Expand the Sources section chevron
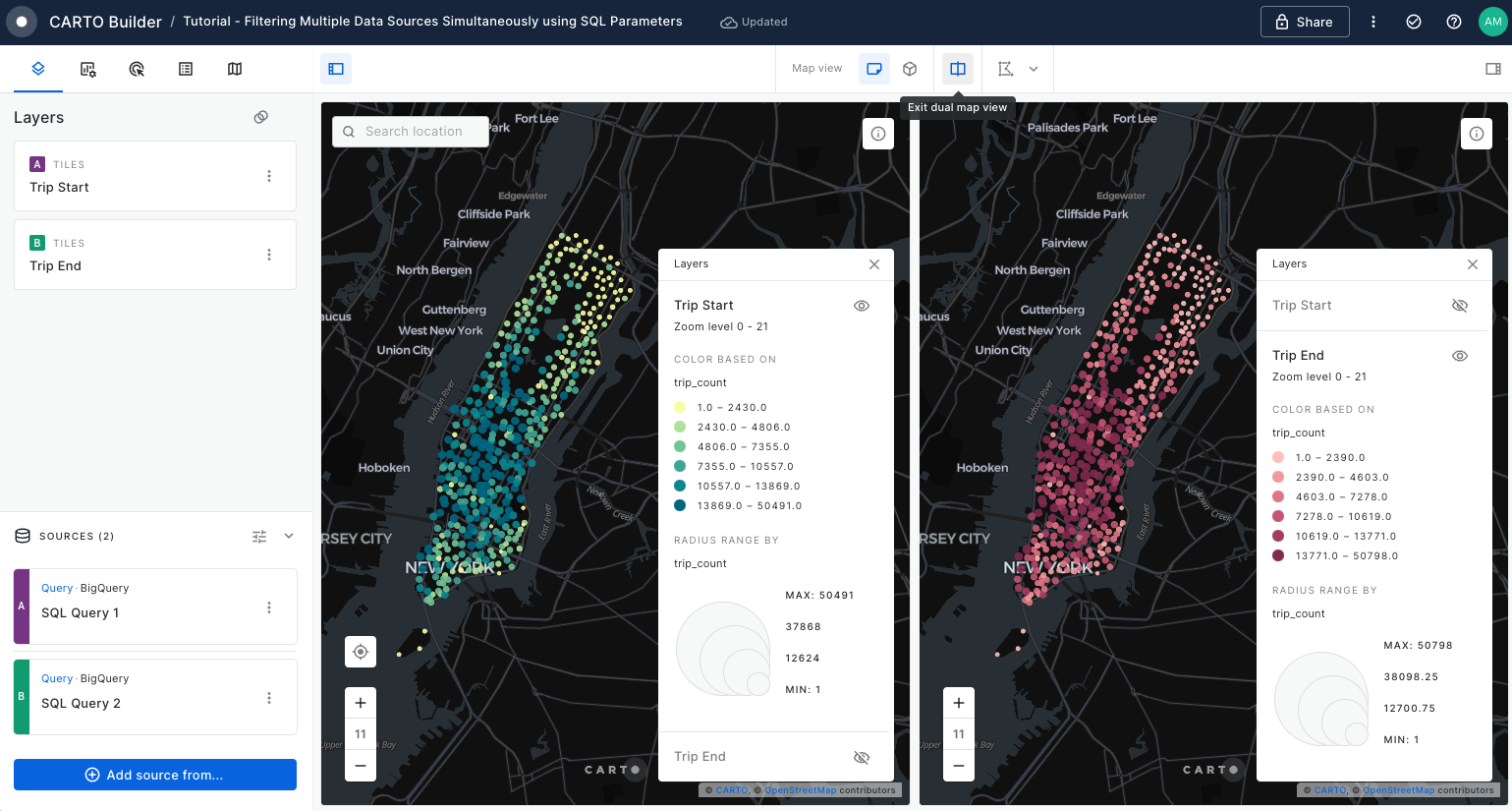This screenshot has height=811, width=1512. tap(289, 536)
